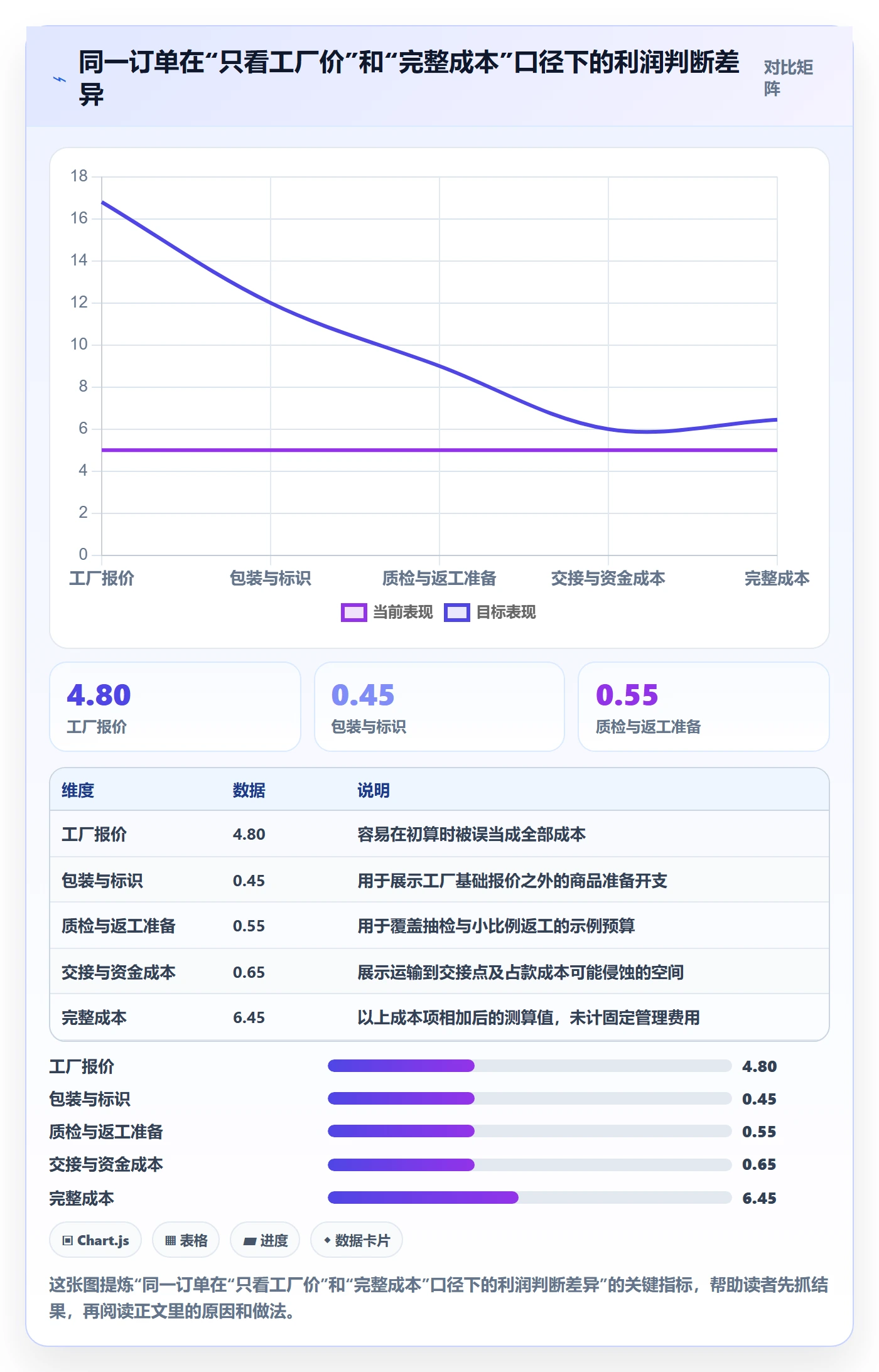Click the 0.65 value in table
This screenshot has height=1372, width=879.
(249, 972)
